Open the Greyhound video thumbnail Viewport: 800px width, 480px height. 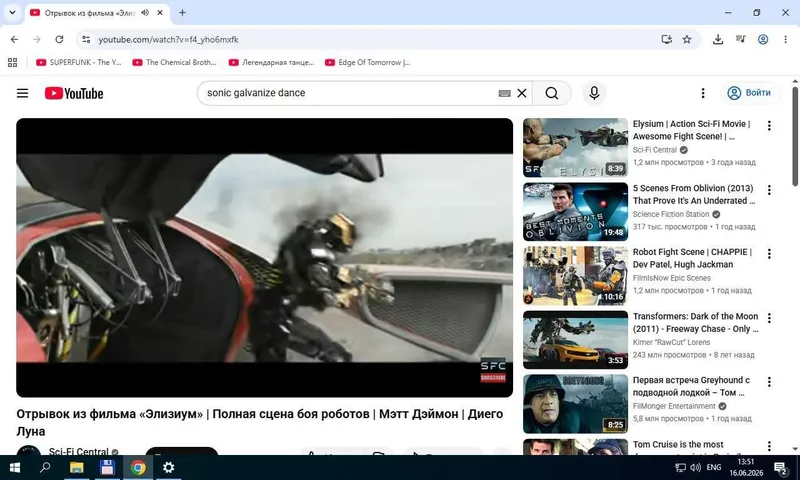575,404
